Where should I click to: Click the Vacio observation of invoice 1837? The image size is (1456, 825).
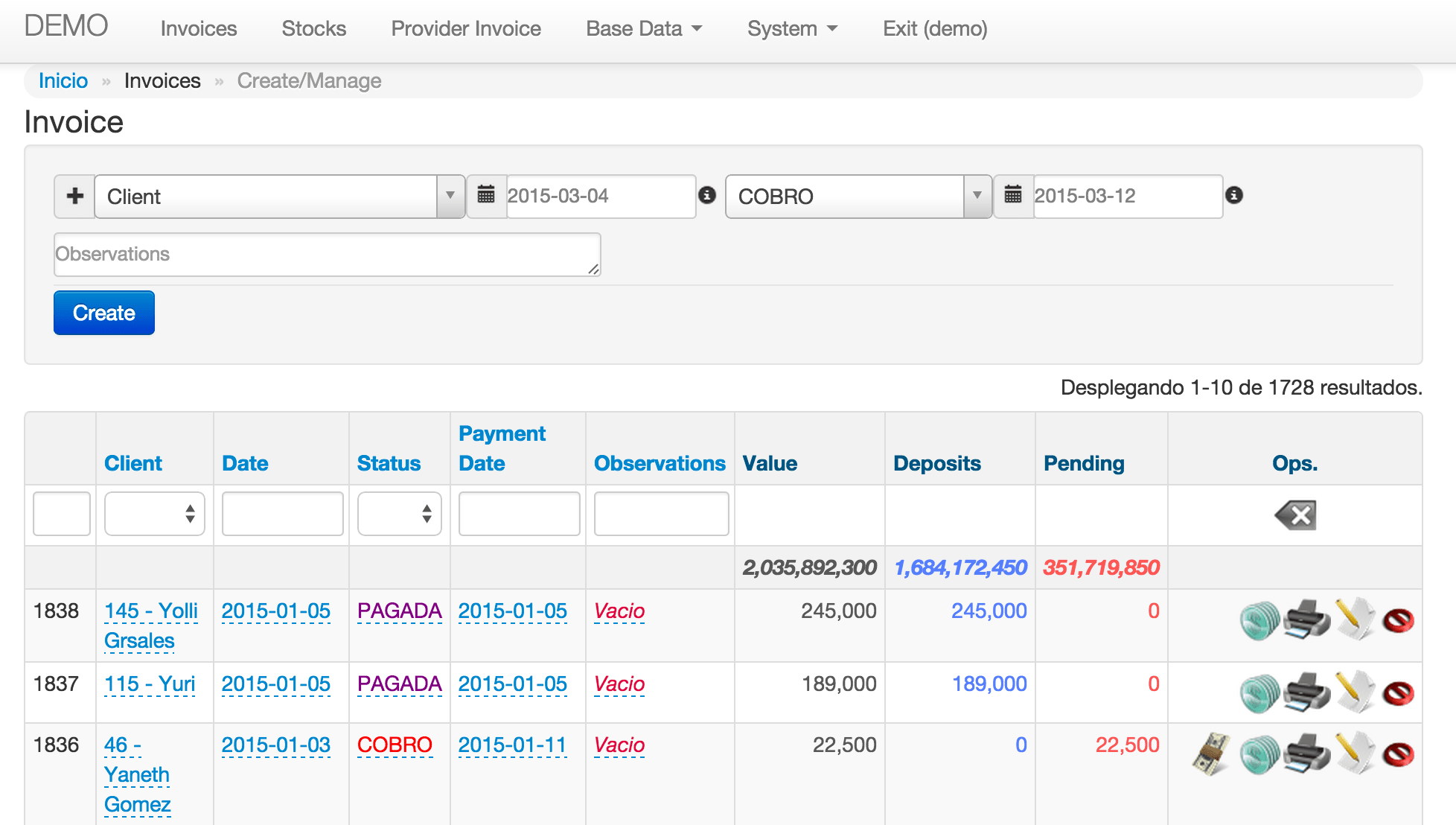[x=619, y=684]
